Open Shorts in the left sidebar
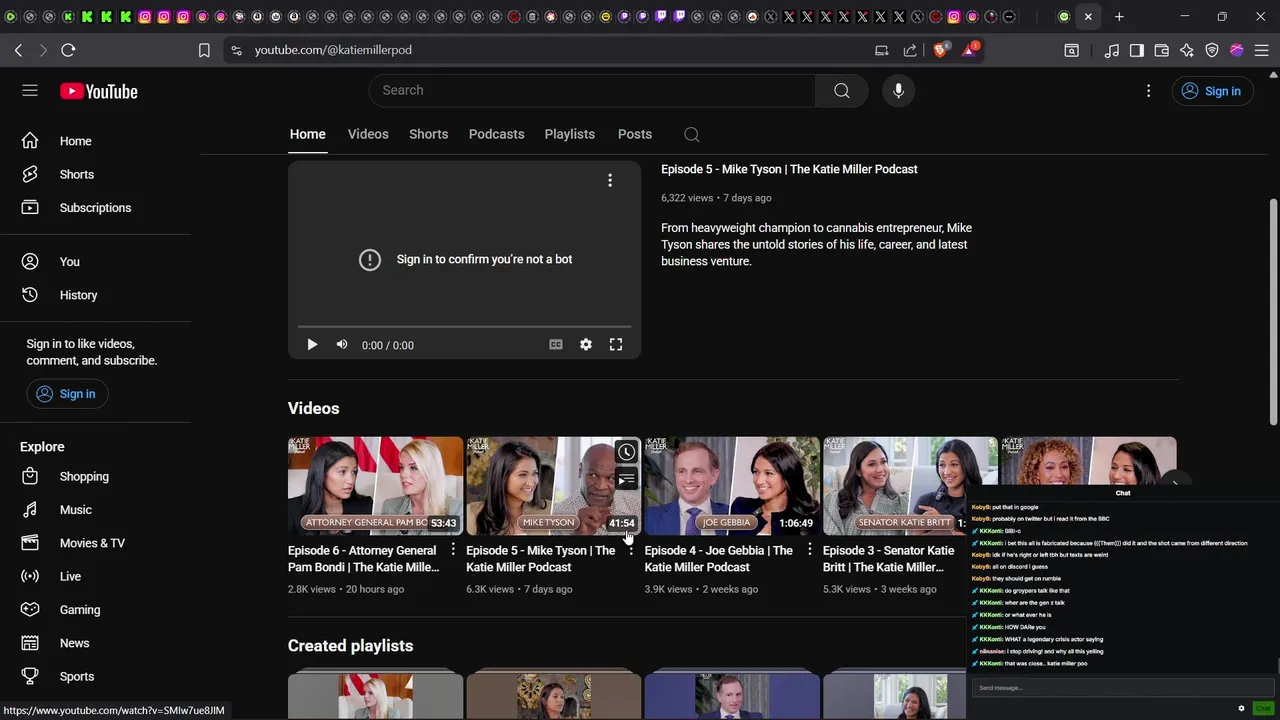Image resolution: width=1280 pixels, height=720 pixels. [x=95, y=174]
